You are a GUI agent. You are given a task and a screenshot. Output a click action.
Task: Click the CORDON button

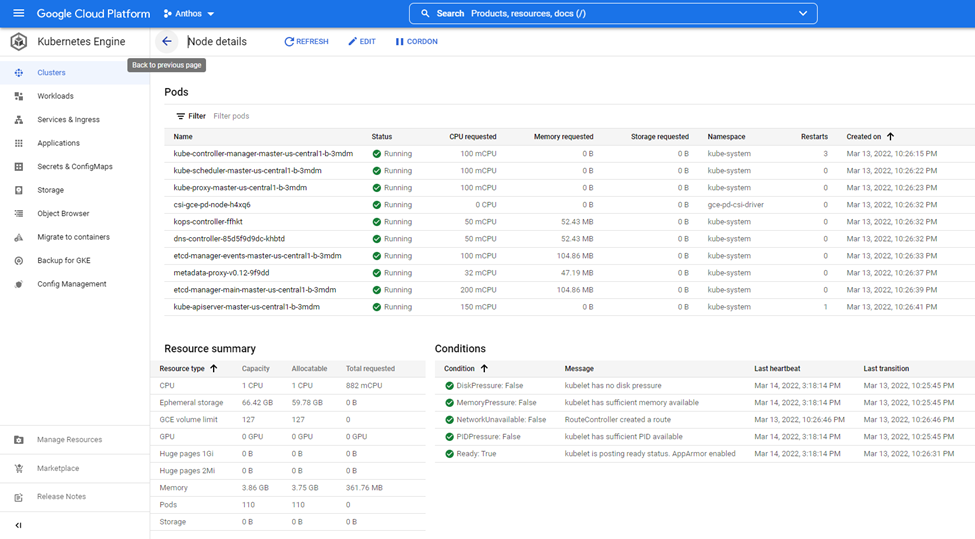pos(416,42)
